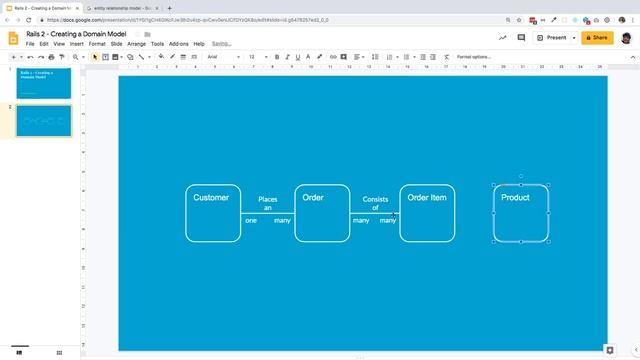This screenshot has height=360, width=640.
Task: Click the Clear formatting icon
Action: [447, 57]
